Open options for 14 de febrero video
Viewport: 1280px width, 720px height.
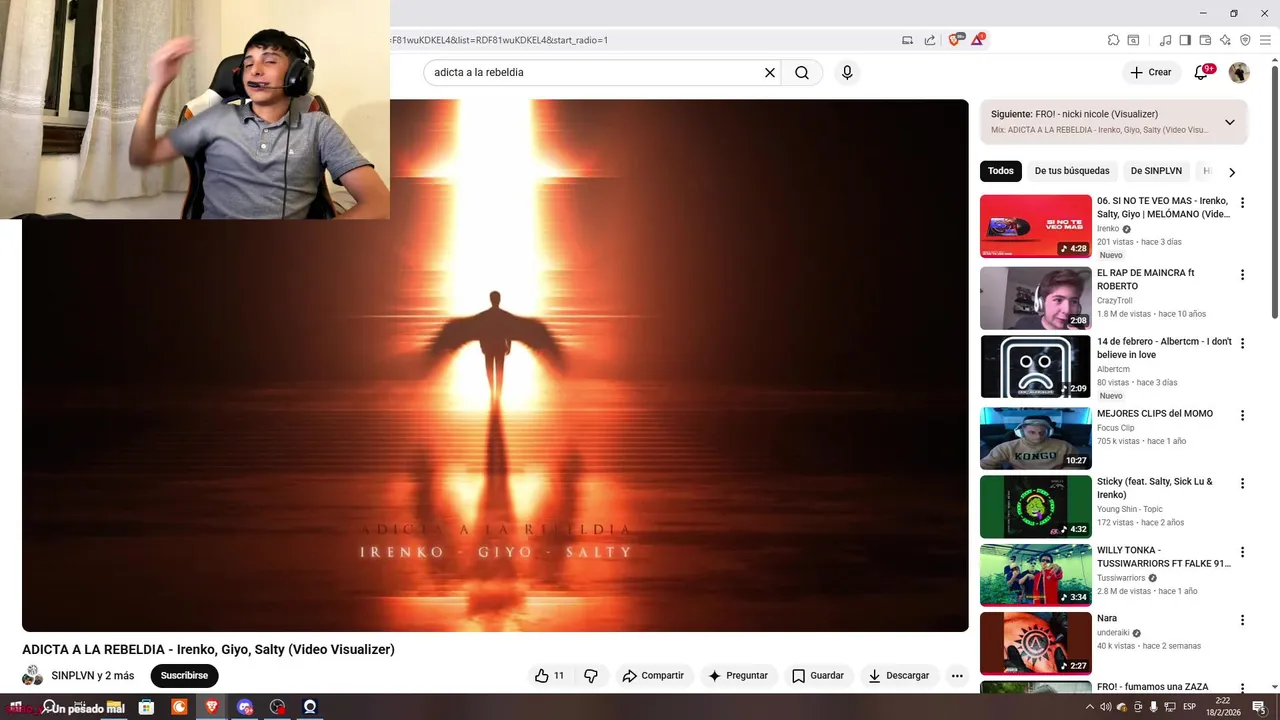[1243, 343]
